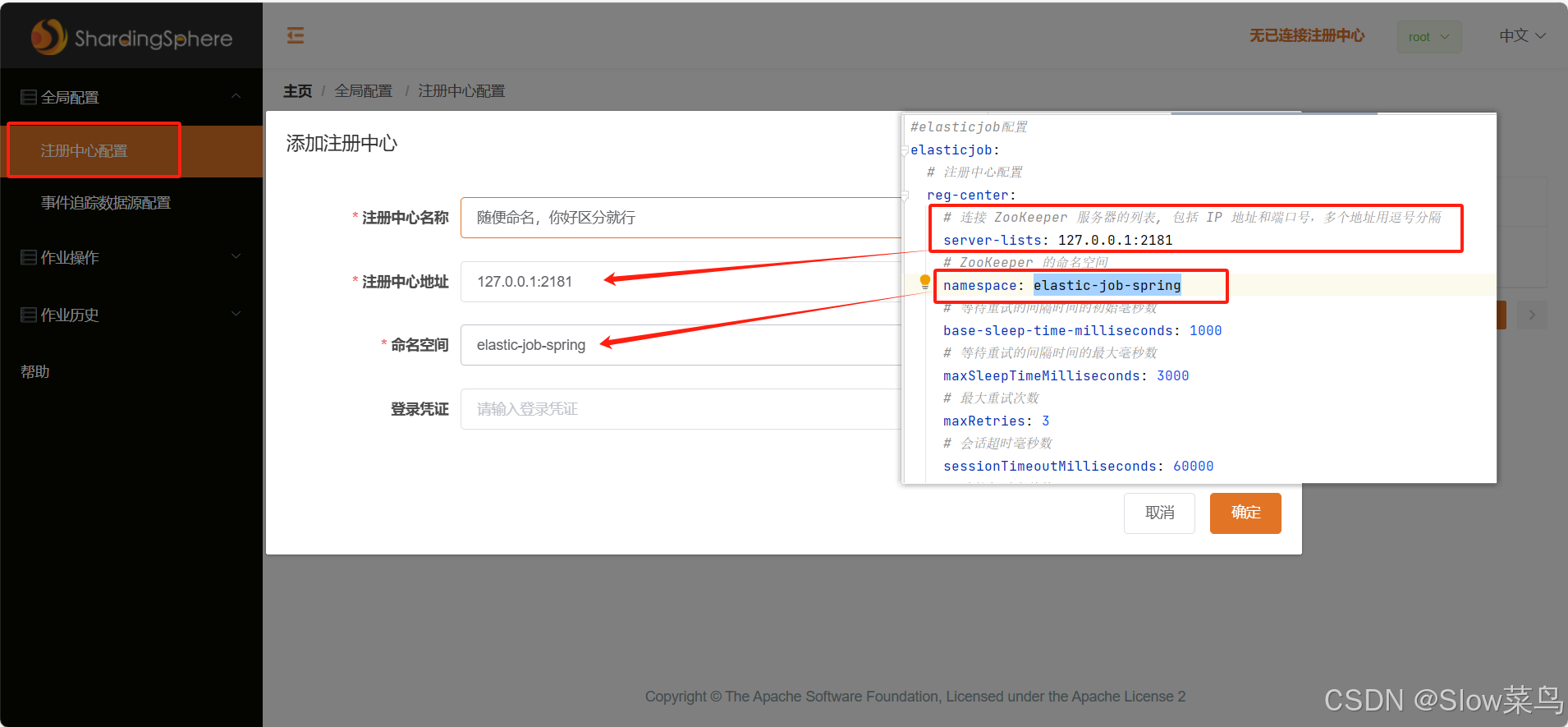Click maxSleepTimeMilliseconds: 3000 line

pyautogui.click(x=1066, y=375)
